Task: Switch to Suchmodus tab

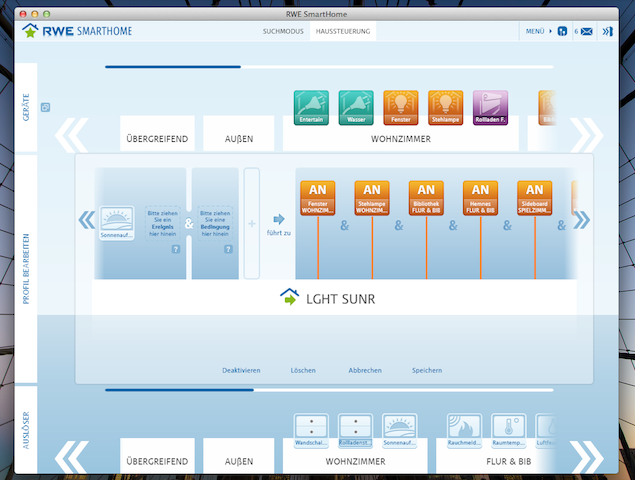Action: pos(283,31)
